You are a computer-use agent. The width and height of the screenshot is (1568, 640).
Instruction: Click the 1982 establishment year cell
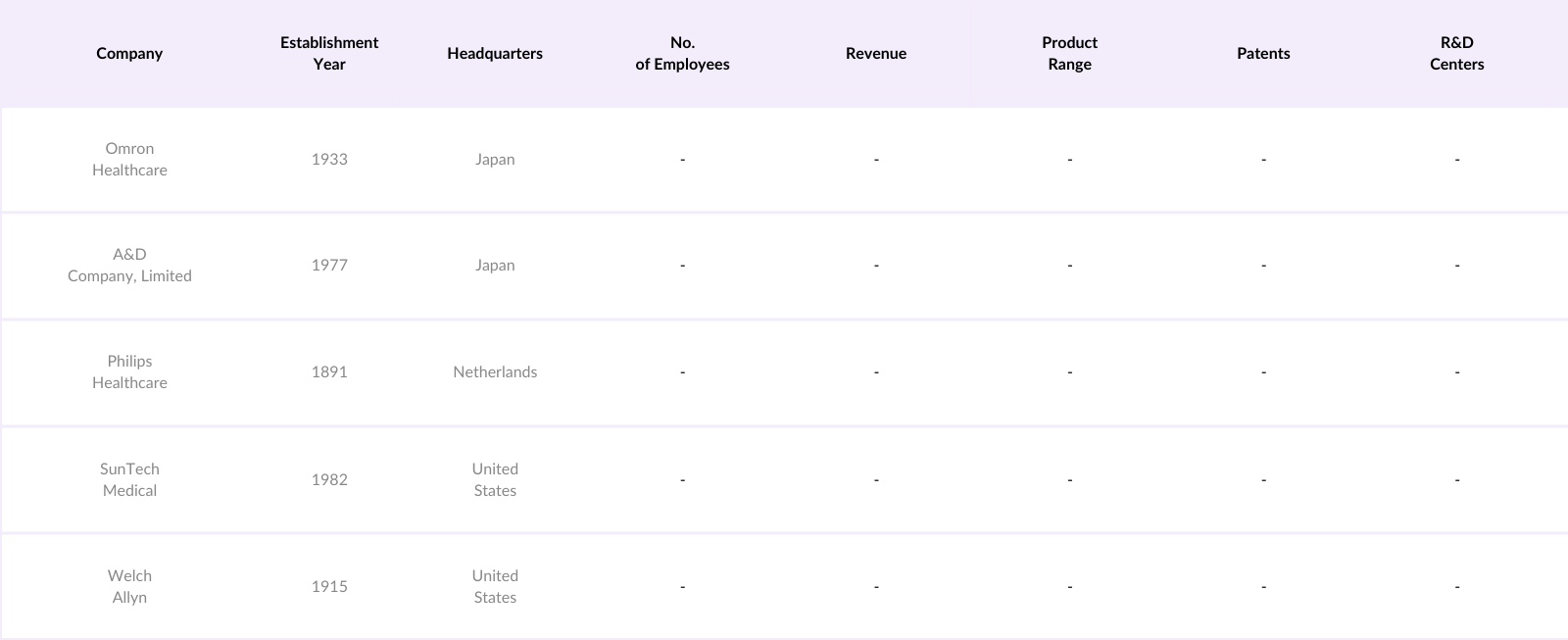point(329,480)
